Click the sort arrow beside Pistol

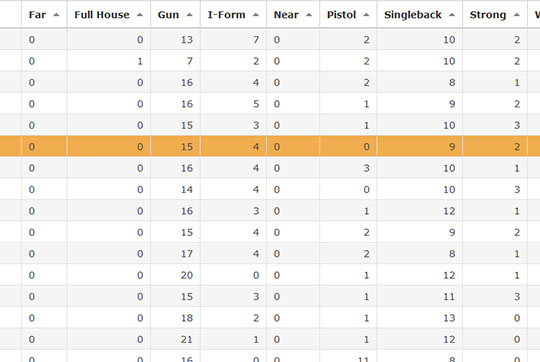coord(366,15)
